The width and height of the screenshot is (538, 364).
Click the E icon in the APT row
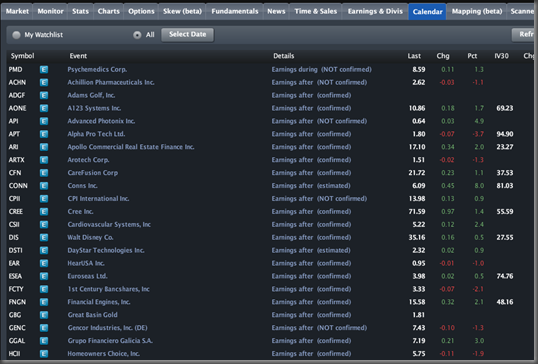(44, 134)
